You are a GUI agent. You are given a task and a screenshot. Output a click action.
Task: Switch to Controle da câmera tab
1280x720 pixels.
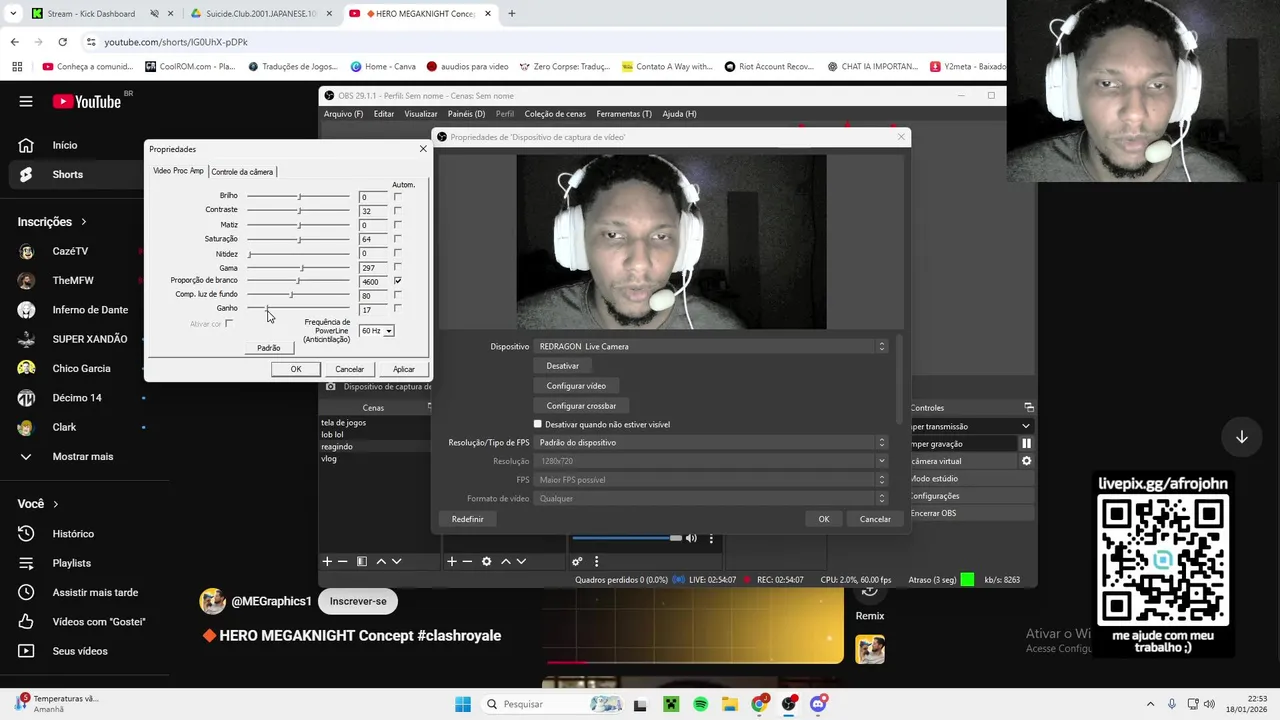(x=241, y=172)
